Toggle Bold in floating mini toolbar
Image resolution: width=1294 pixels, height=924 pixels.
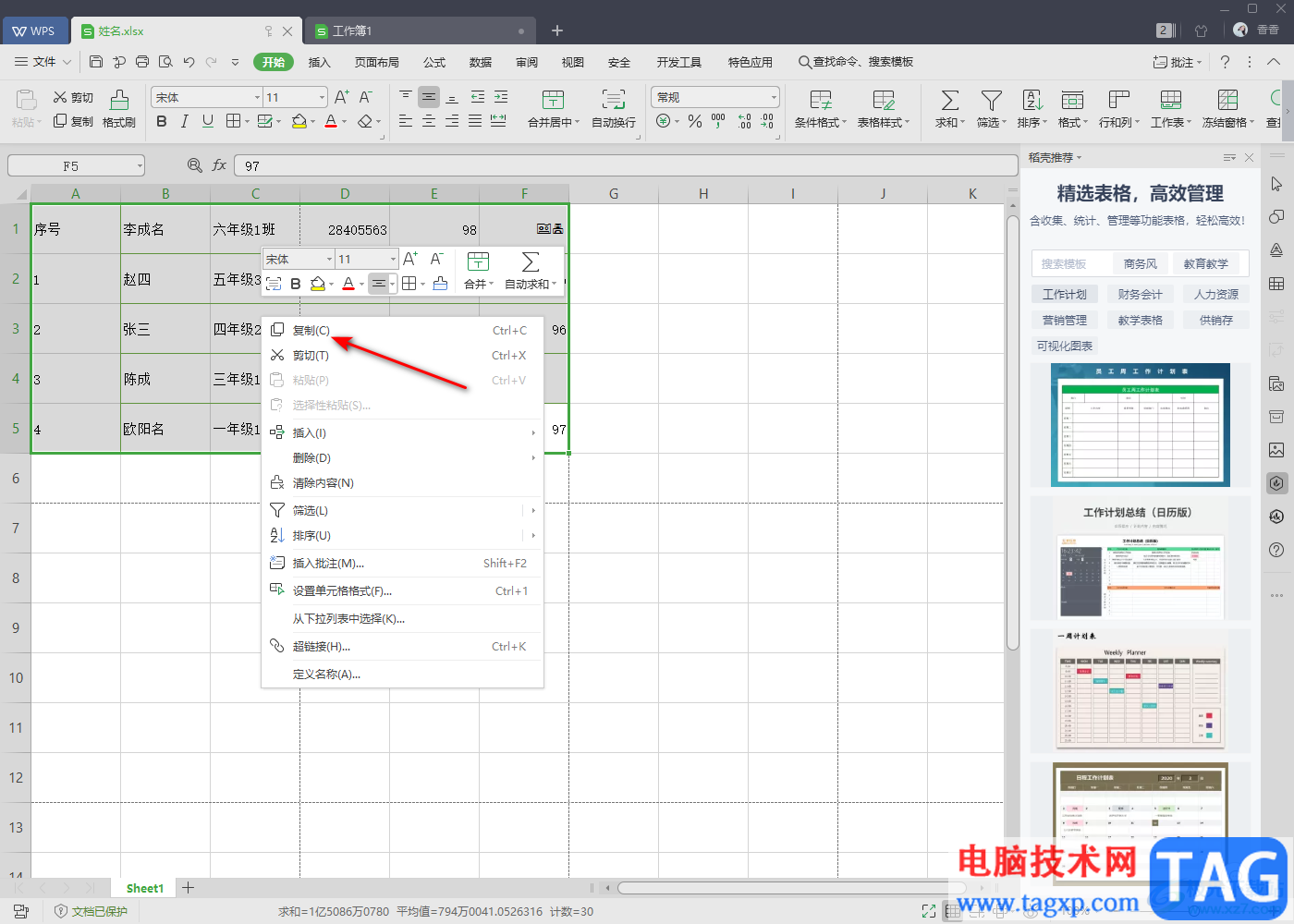click(x=296, y=284)
